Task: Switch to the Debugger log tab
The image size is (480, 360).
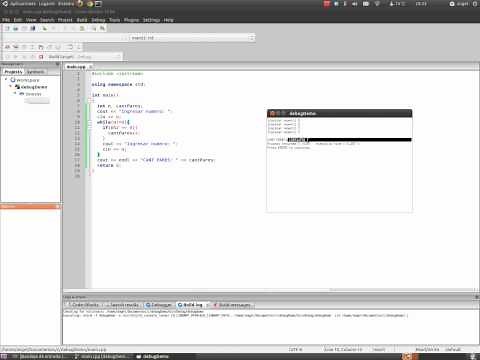Action: click(x=159, y=305)
